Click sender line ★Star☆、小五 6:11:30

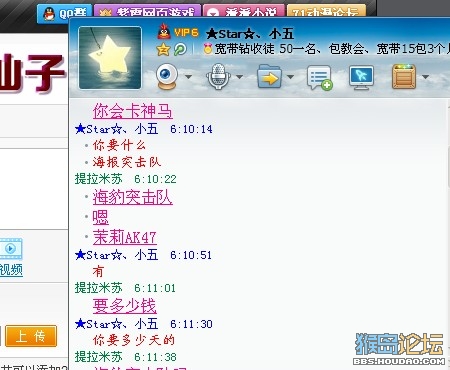point(144,324)
